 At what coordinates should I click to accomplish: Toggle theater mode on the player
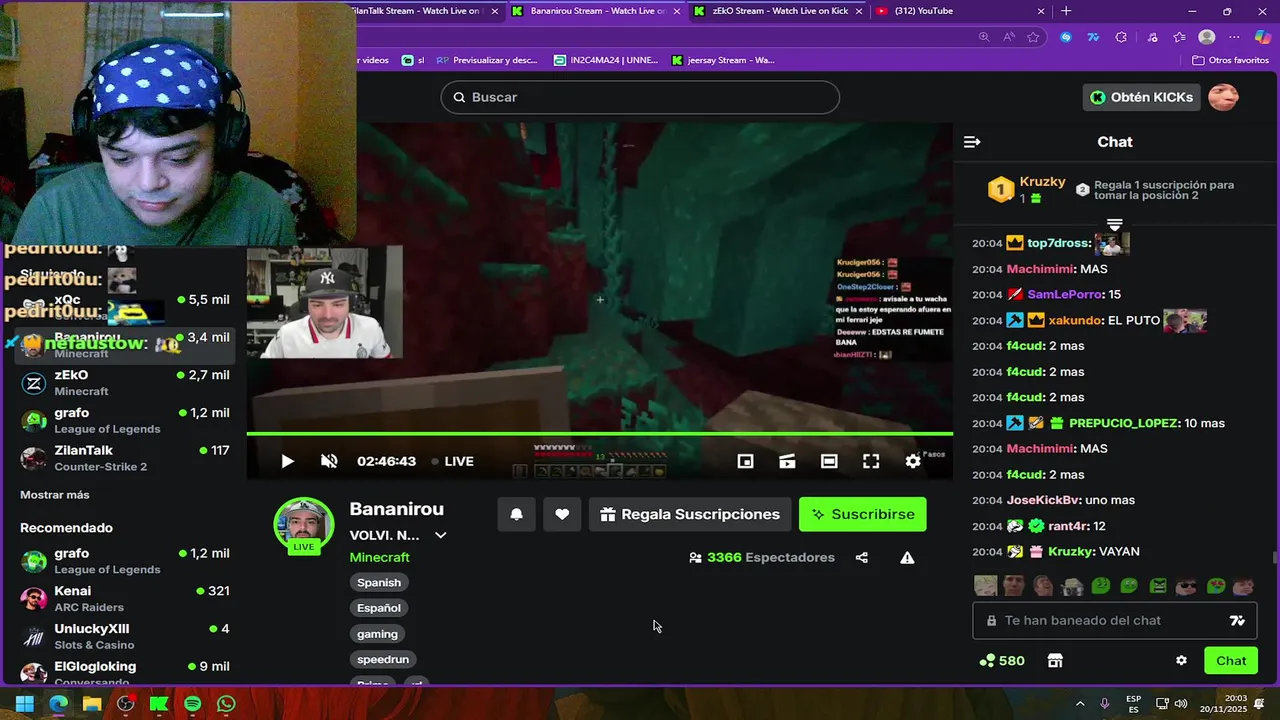click(x=829, y=461)
